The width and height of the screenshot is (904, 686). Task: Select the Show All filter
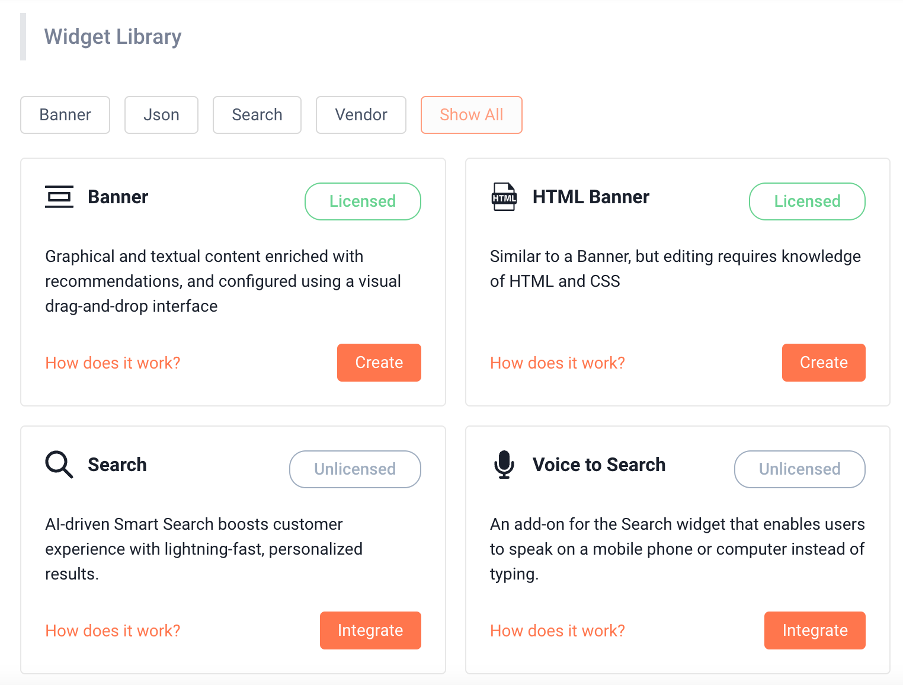(x=471, y=114)
